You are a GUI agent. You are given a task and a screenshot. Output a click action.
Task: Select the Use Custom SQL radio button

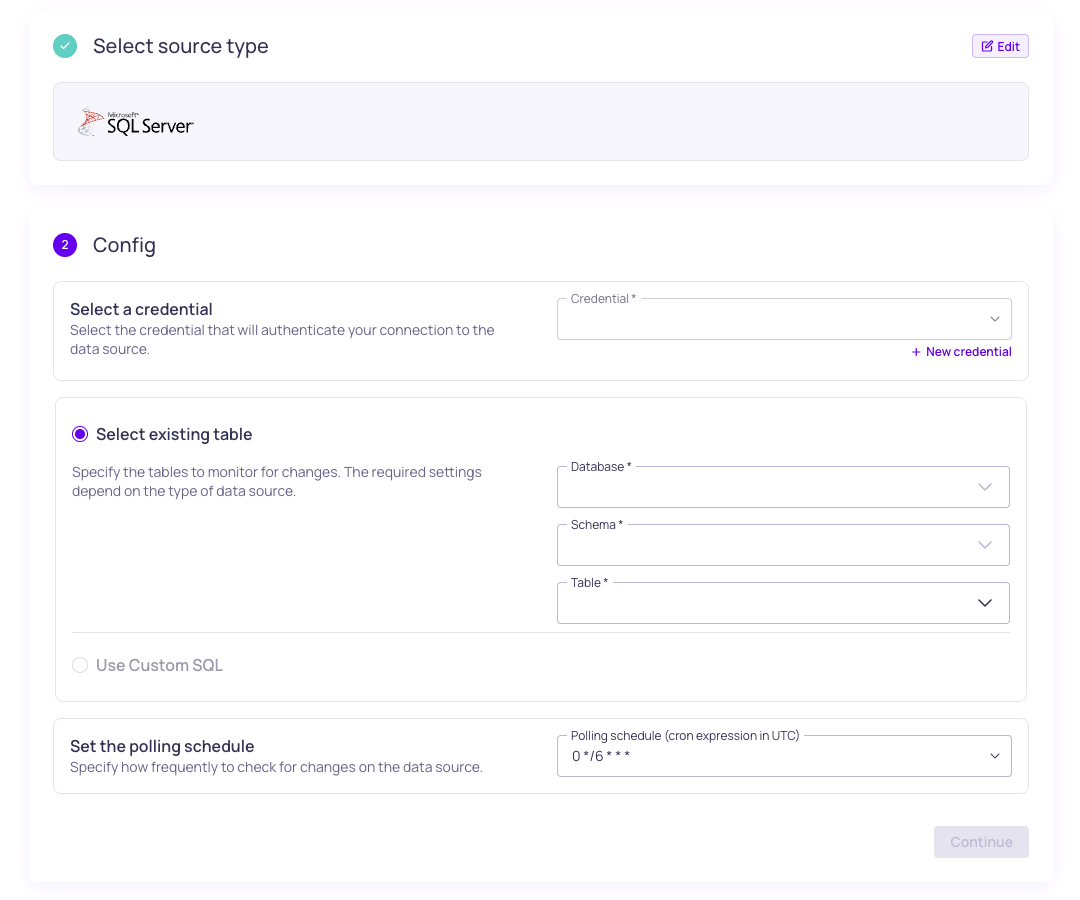point(80,665)
